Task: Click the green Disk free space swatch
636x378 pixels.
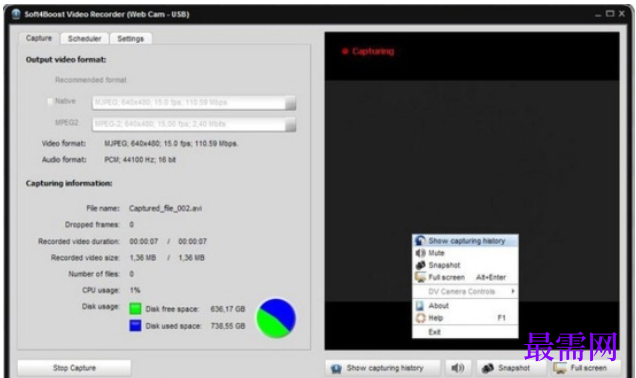Action: [x=135, y=309]
